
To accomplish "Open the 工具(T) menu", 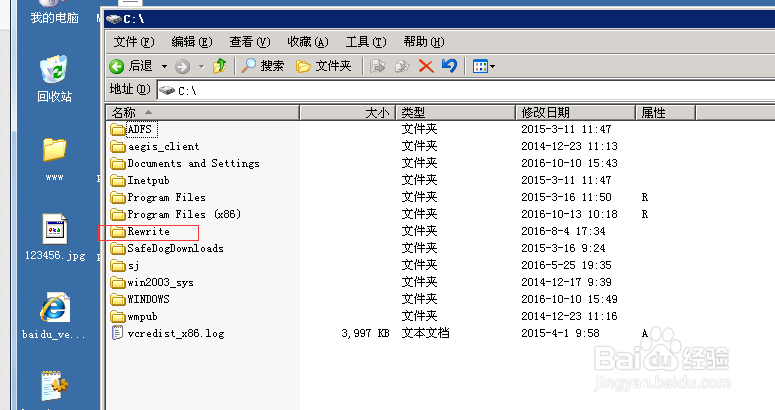I will point(366,42).
